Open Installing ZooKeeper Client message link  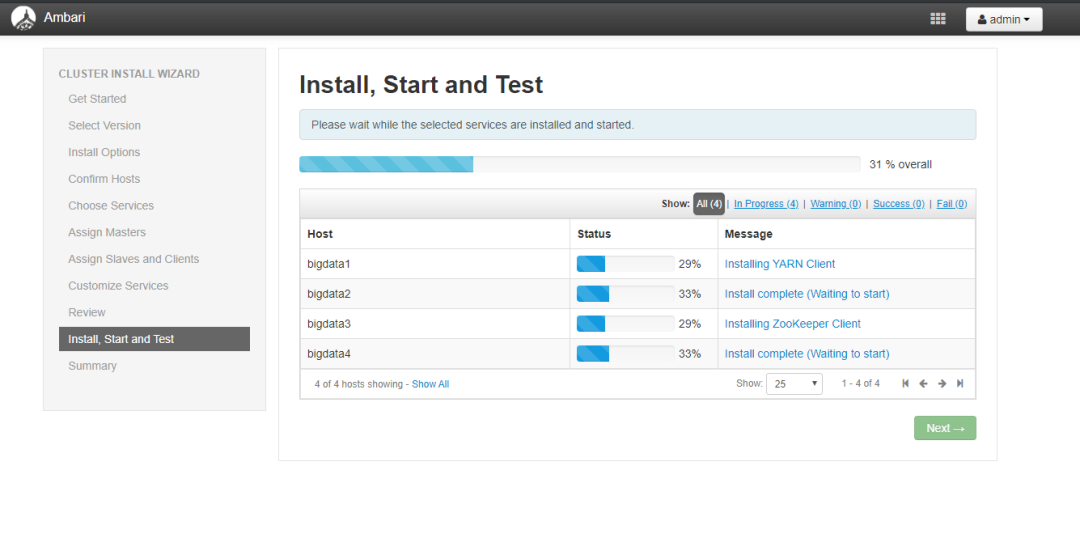click(x=792, y=324)
